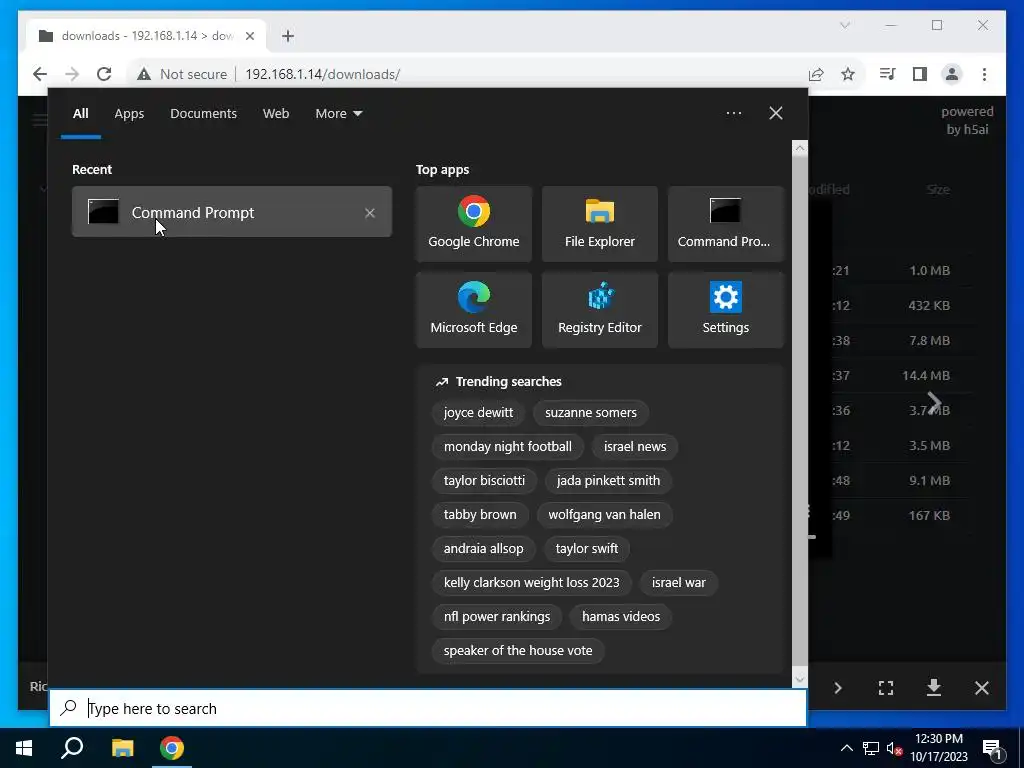Open File Explorer from Top apps
Viewport: 1024px width, 768px height.
[600, 224]
